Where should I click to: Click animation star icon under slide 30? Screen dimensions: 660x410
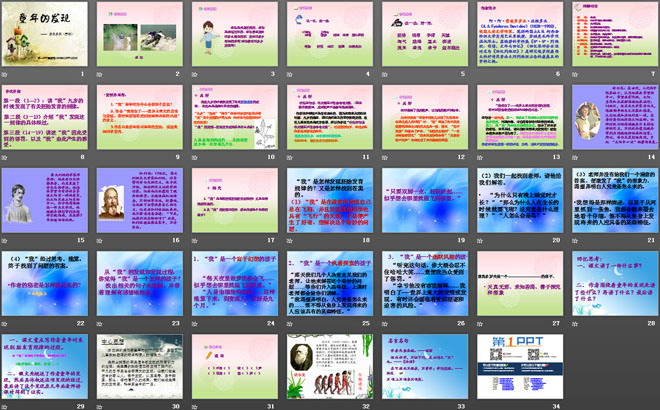click(100, 407)
